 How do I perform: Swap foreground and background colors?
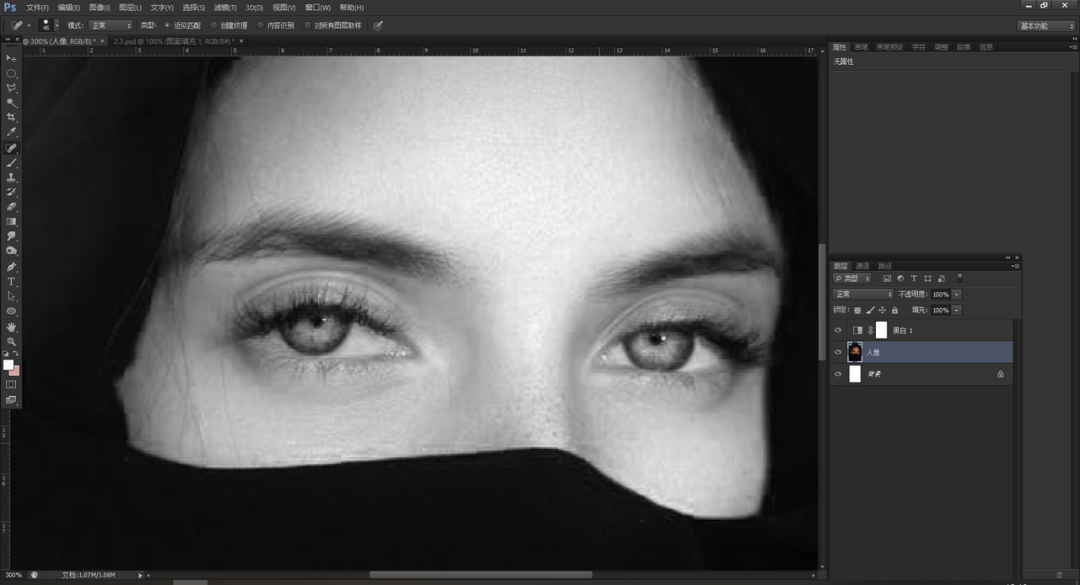coord(16,354)
